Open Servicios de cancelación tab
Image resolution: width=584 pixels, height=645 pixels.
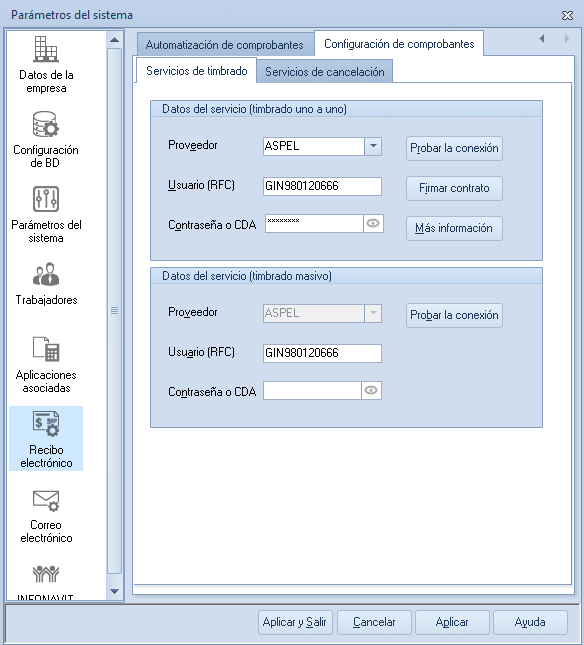point(324,72)
